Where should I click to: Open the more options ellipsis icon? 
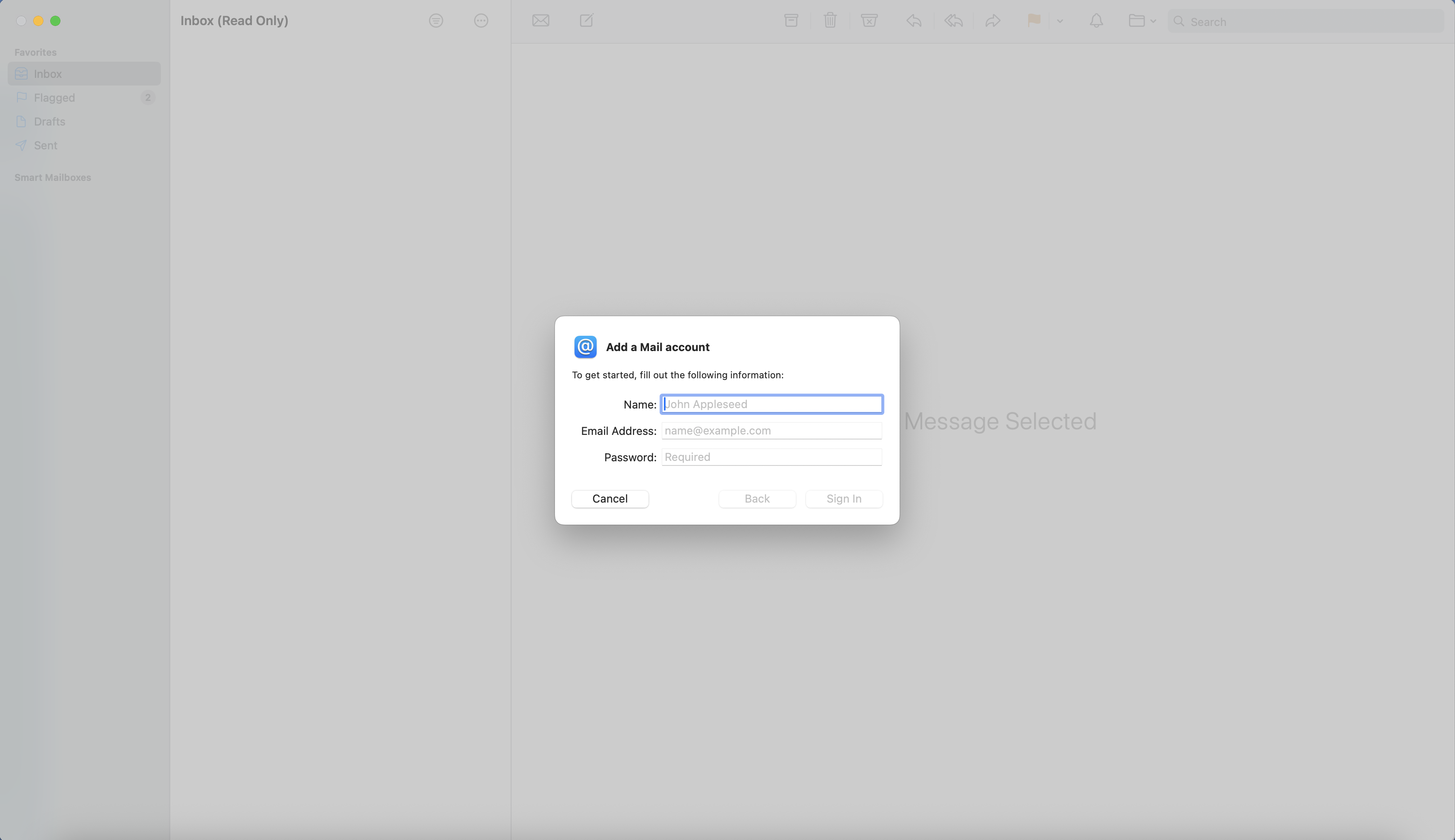pyautogui.click(x=480, y=21)
